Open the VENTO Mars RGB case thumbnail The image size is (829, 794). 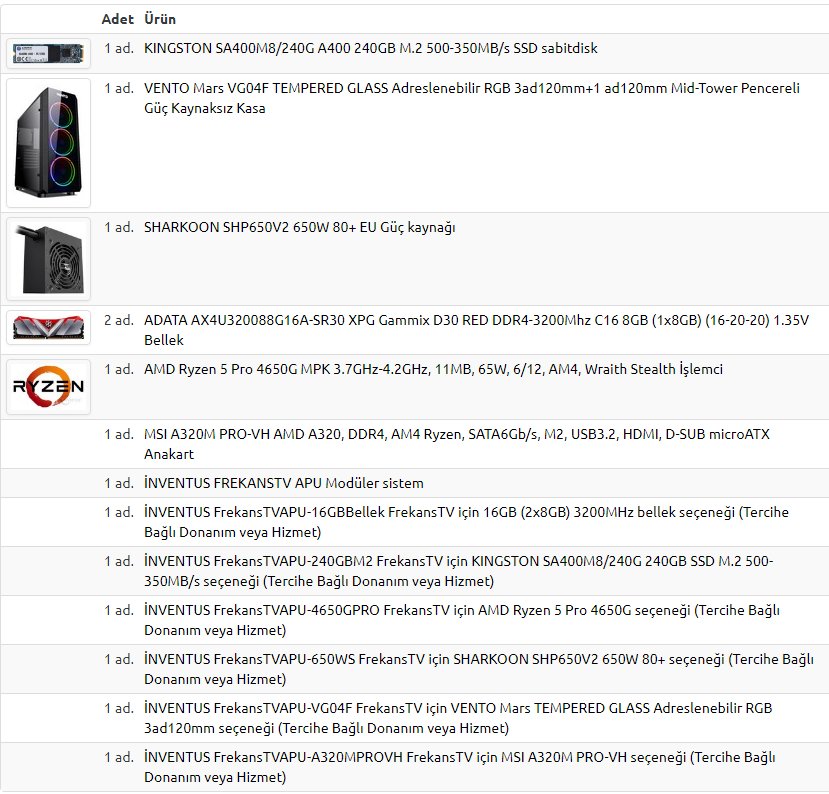pyautogui.click(x=48, y=143)
